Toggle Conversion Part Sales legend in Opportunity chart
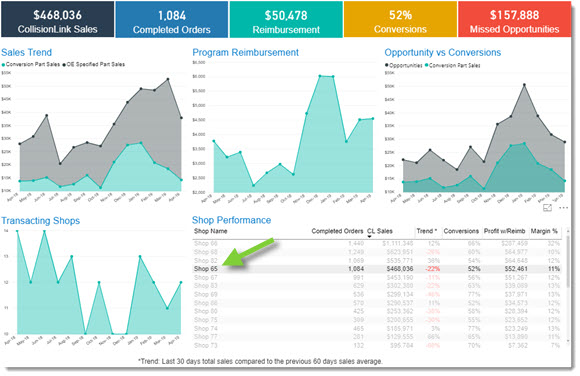 [453, 66]
